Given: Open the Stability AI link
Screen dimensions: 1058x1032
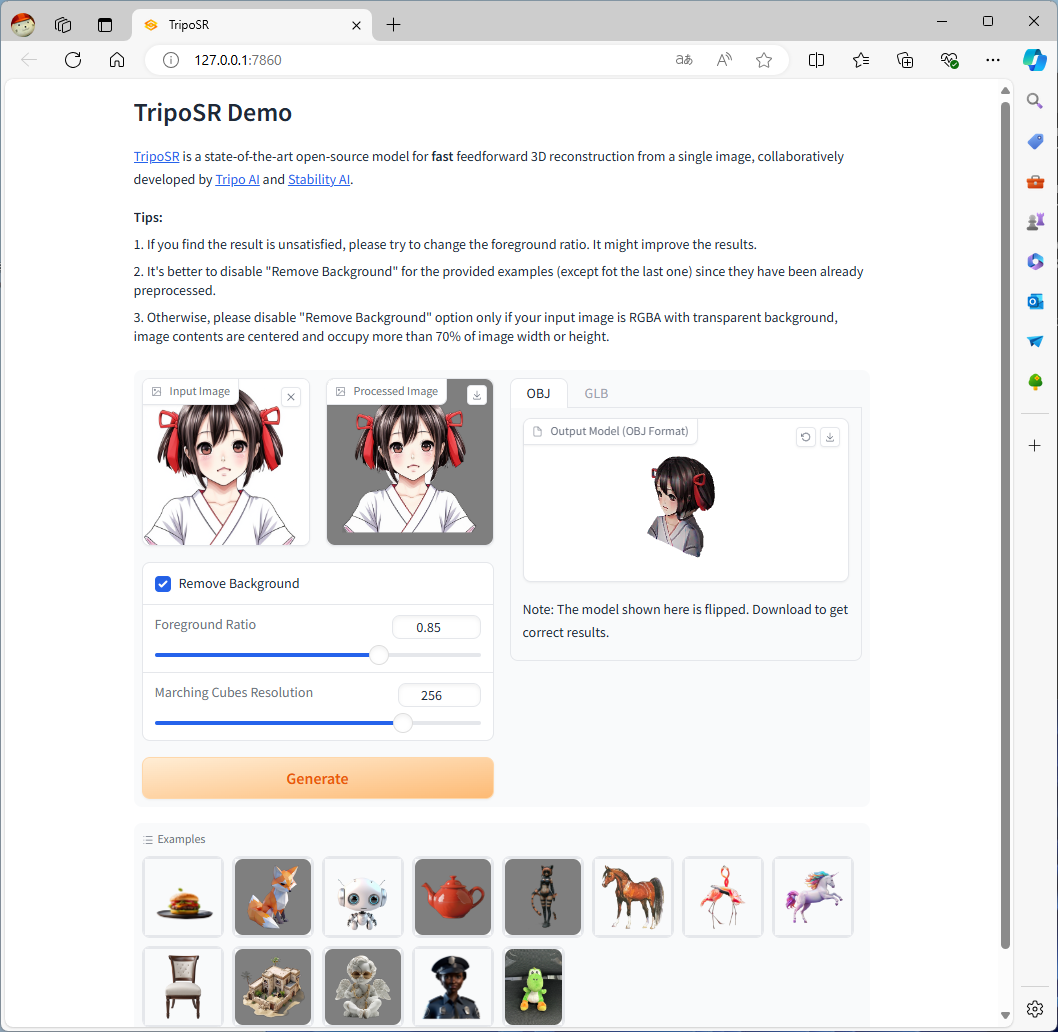Looking at the screenshot, I should [x=319, y=180].
